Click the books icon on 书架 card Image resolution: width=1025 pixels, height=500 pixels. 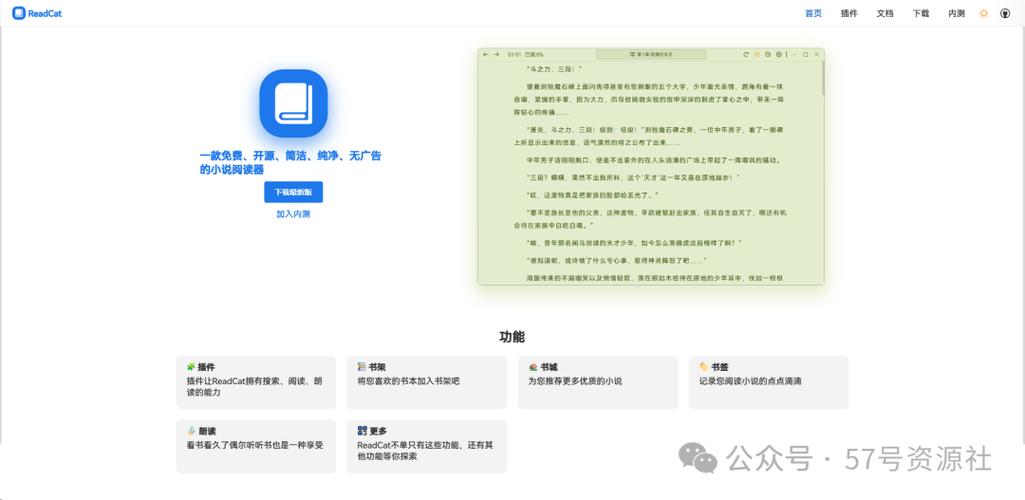click(362, 367)
